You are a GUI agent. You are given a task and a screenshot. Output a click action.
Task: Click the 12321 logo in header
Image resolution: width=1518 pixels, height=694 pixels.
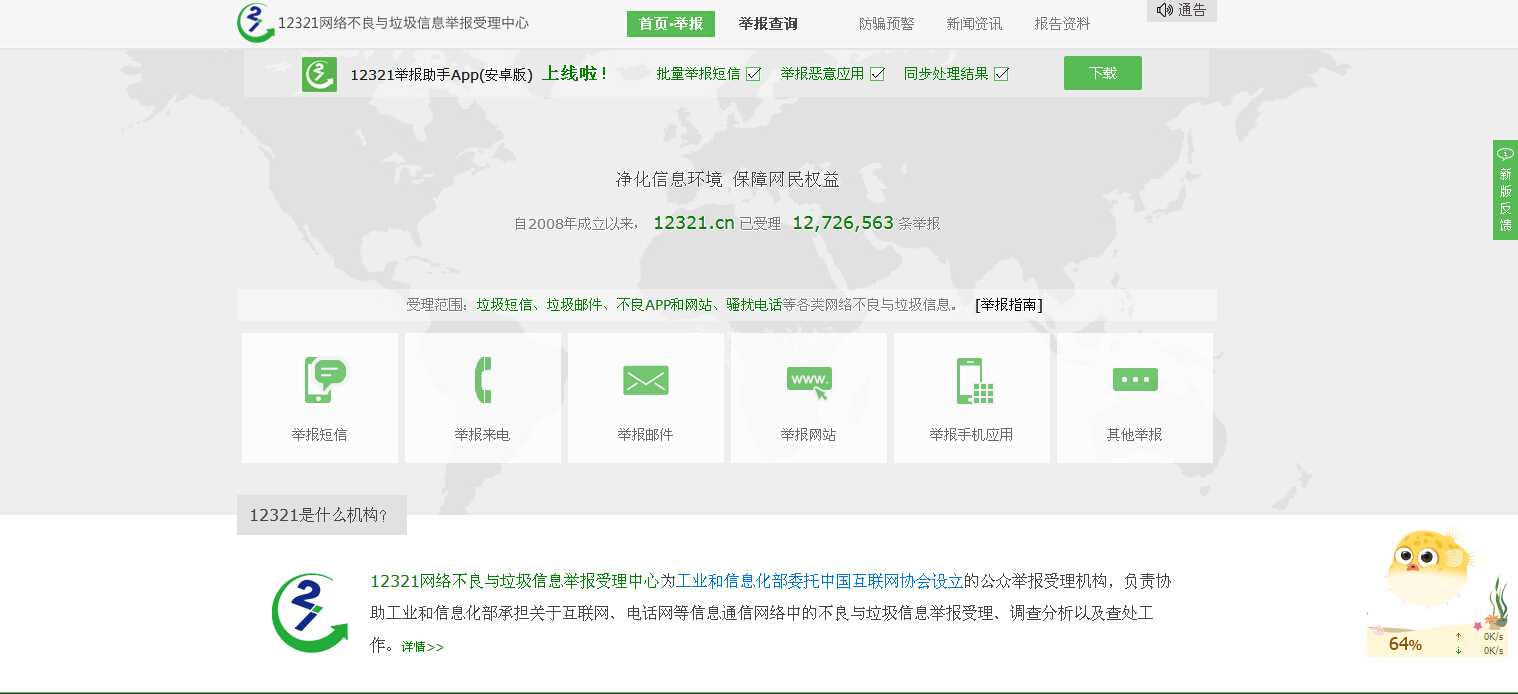[x=255, y=23]
